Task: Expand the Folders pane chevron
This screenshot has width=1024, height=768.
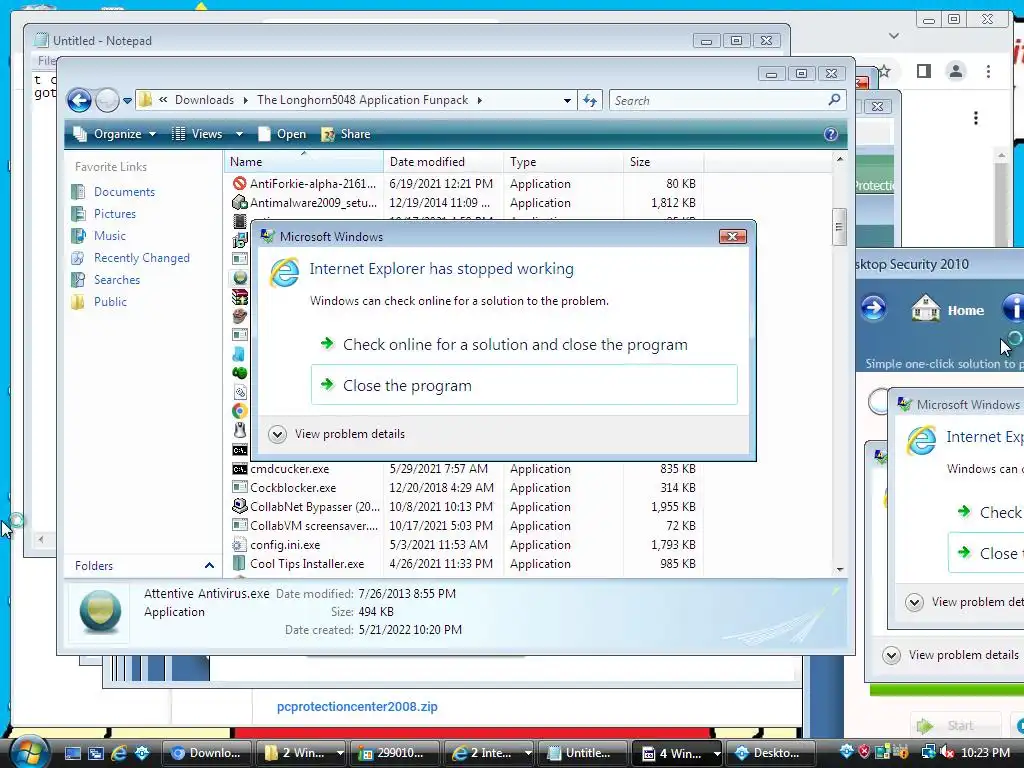Action: click(x=209, y=566)
